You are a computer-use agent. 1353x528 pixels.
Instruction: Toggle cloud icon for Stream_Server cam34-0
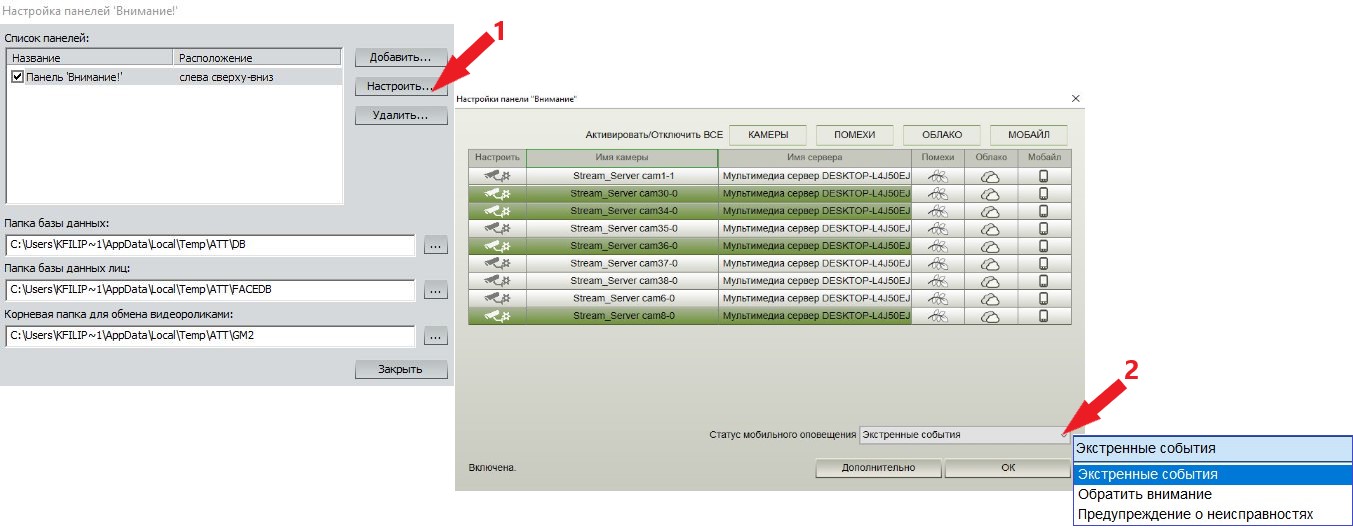pos(990,211)
